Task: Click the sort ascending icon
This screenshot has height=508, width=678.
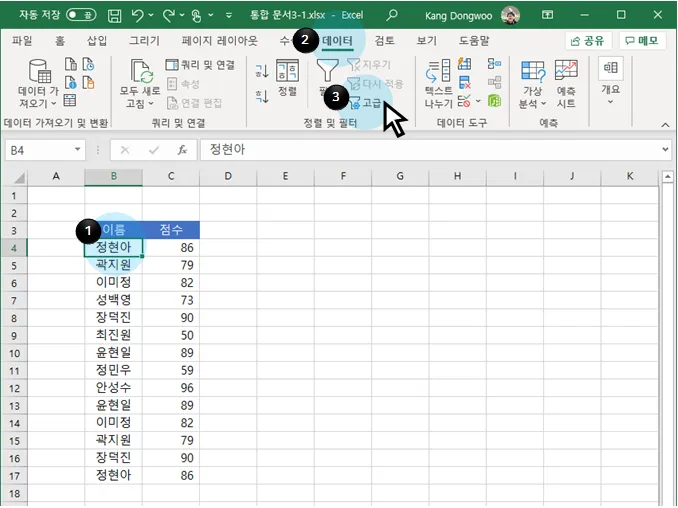Action: (262, 71)
